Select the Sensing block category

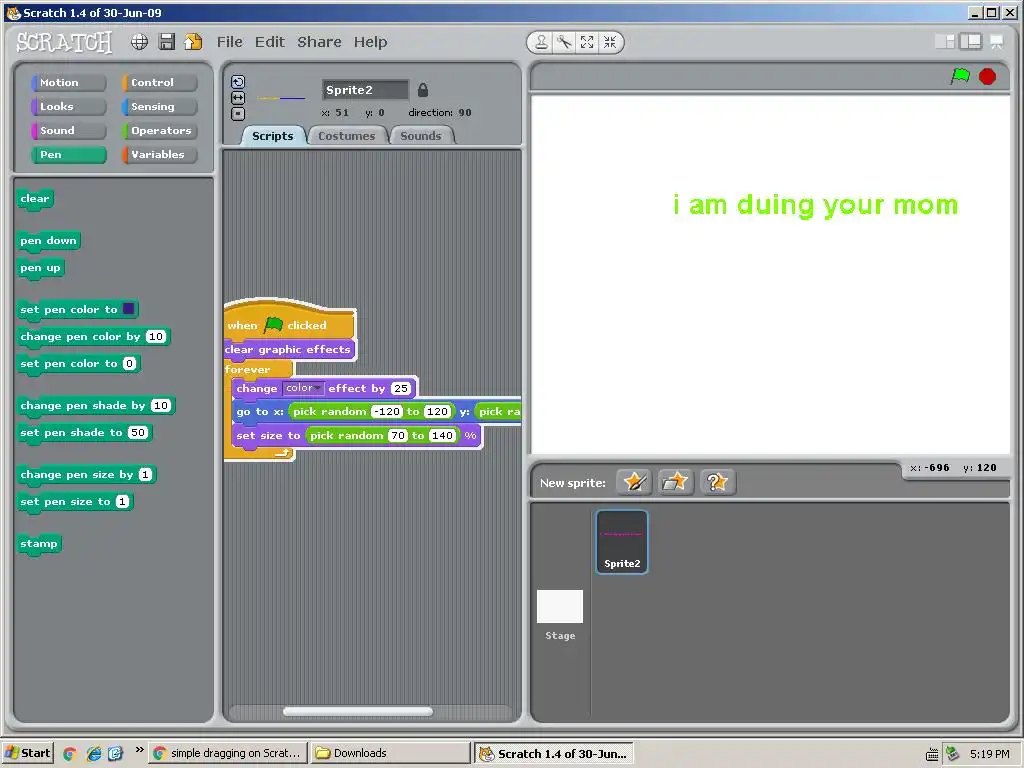click(x=159, y=106)
